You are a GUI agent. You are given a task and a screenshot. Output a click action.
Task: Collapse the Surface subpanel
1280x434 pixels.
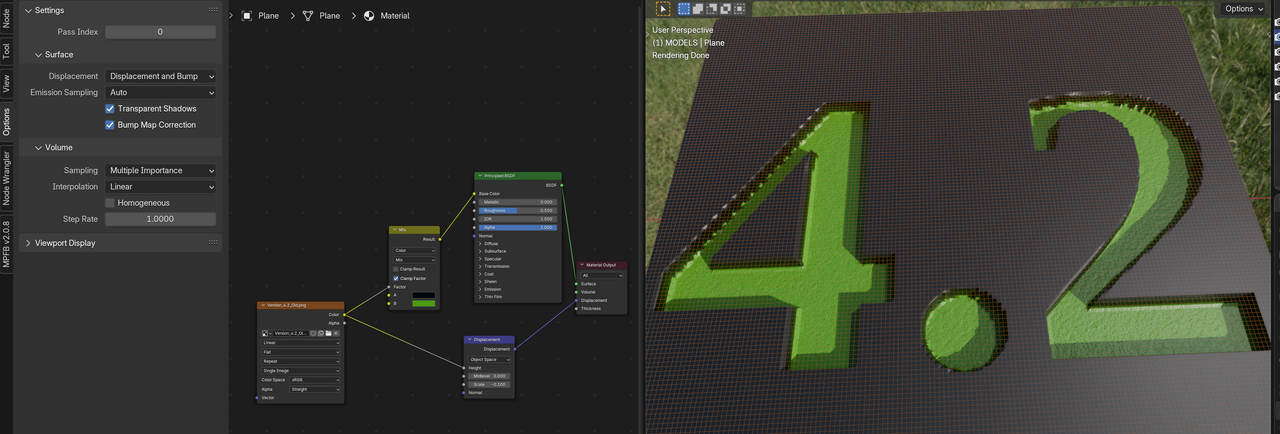pos(38,54)
